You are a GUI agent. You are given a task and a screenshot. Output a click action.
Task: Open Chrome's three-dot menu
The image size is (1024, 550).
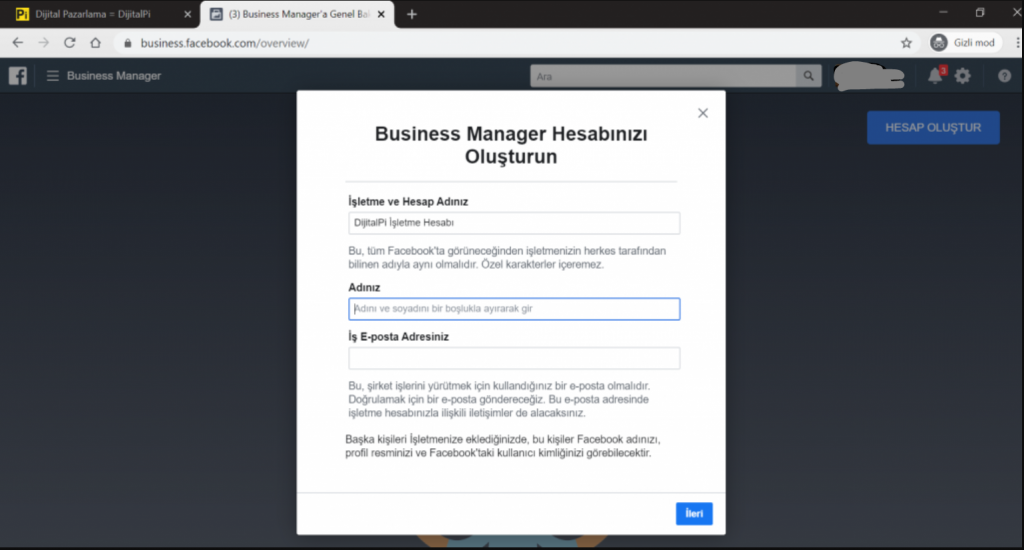(1017, 42)
